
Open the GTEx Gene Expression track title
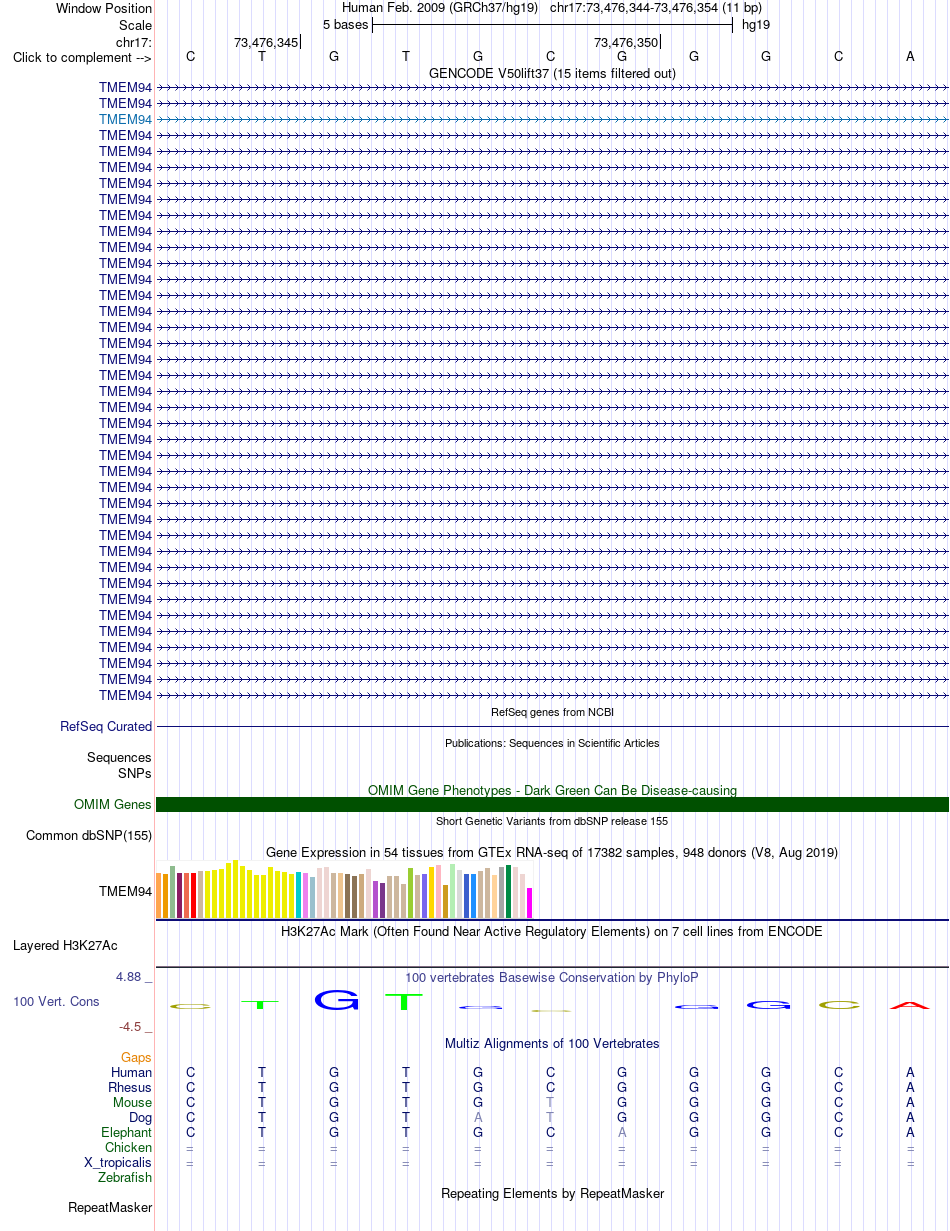[552, 852]
